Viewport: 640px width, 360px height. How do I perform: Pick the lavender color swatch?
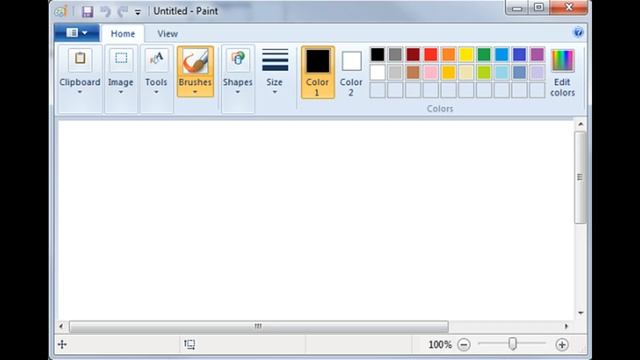point(537,72)
